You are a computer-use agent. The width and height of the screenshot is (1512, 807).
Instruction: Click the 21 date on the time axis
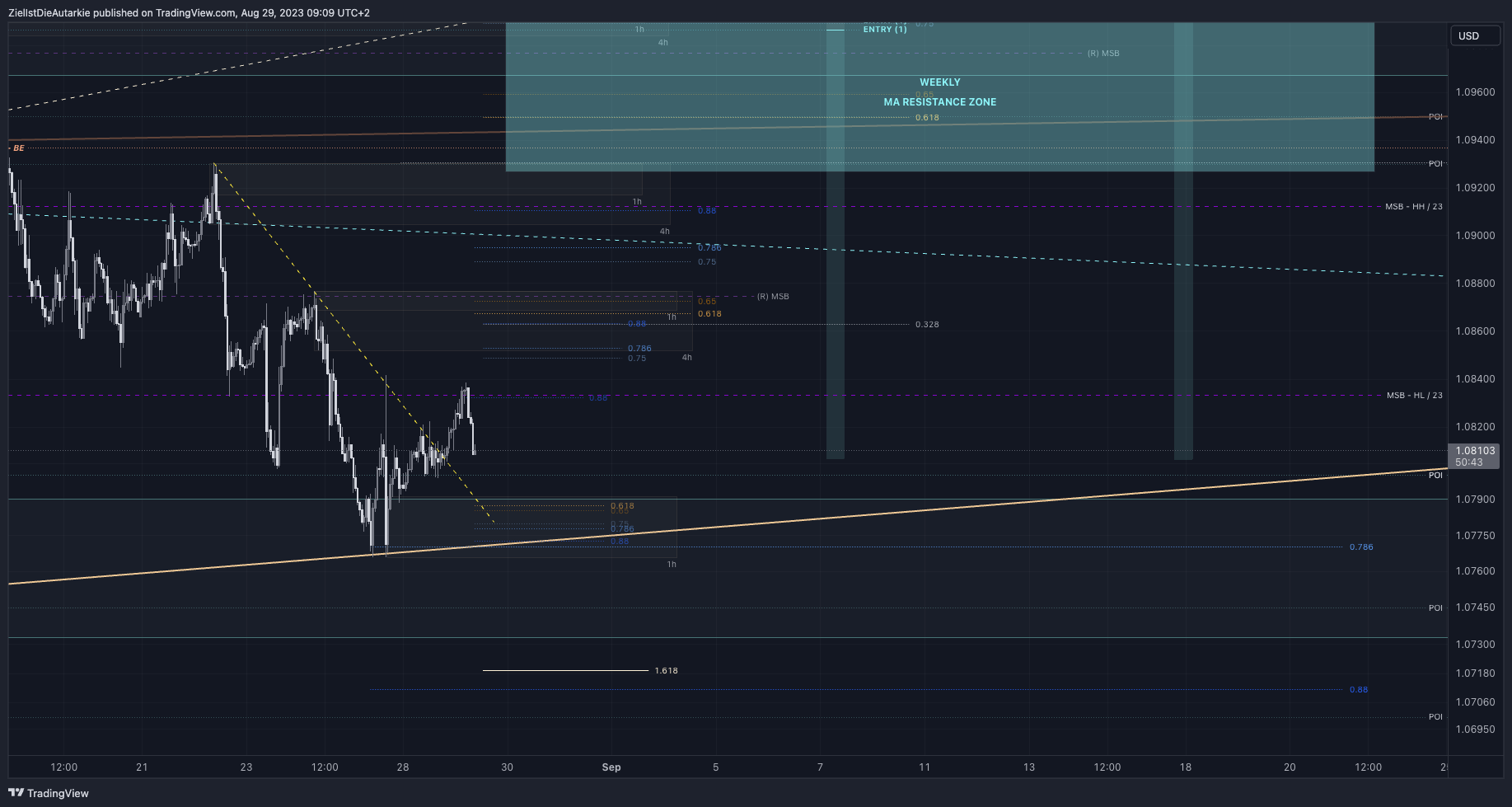pyautogui.click(x=142, y=767)
